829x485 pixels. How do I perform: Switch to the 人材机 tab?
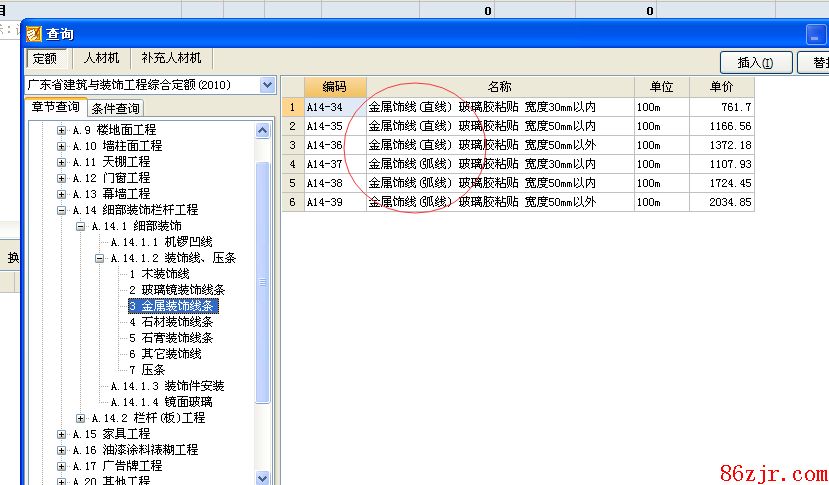click(x=102, y=59)
